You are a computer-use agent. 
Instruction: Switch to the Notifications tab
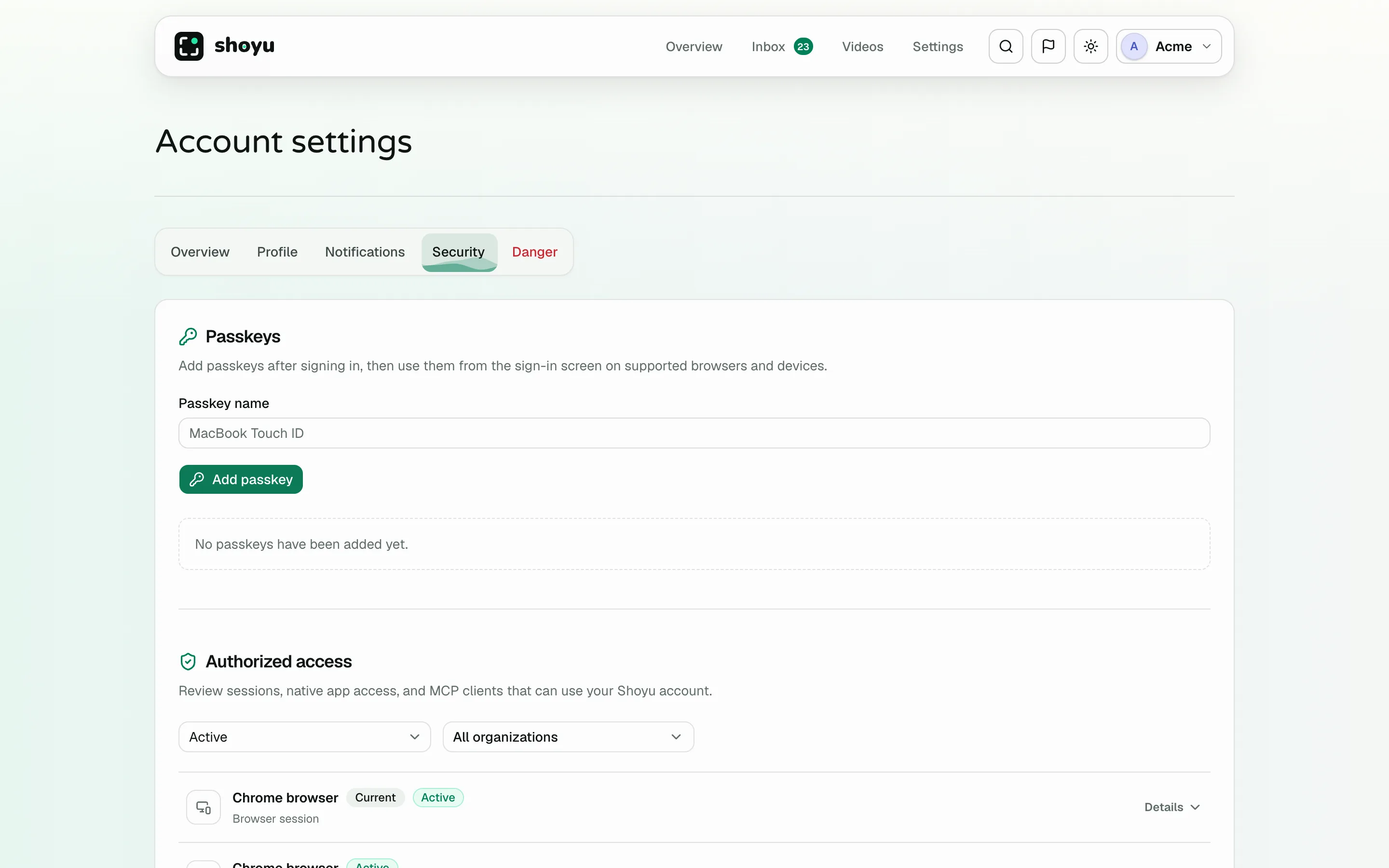(365, 252)
